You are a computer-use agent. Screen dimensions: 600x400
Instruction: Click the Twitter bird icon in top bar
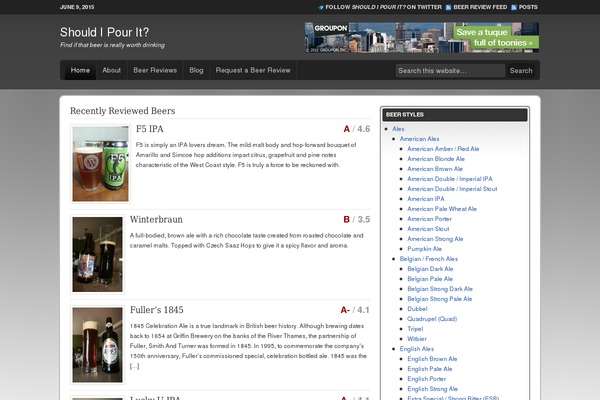tap(321, 7)
